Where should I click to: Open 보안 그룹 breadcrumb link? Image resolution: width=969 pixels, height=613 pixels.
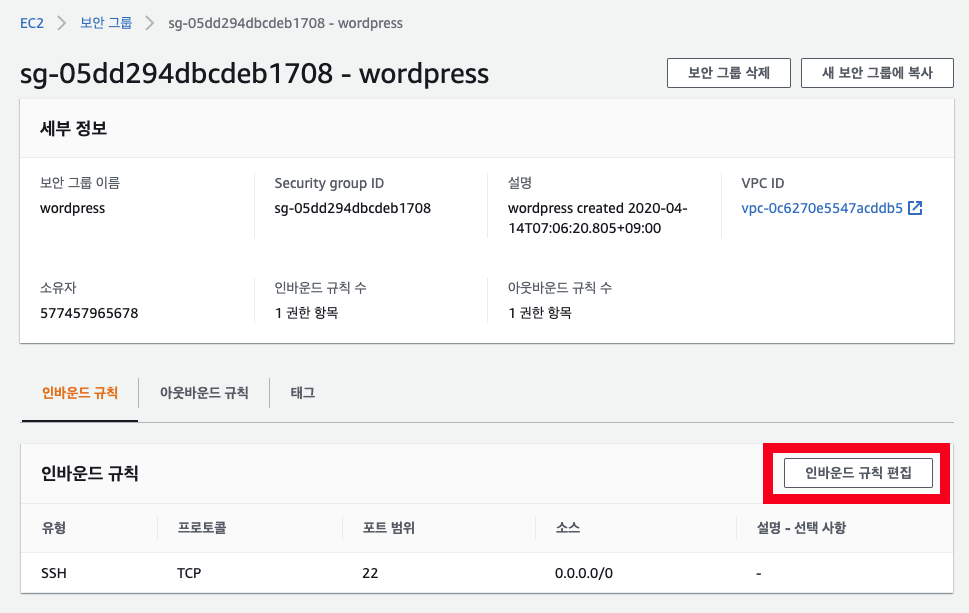[106, 23]
